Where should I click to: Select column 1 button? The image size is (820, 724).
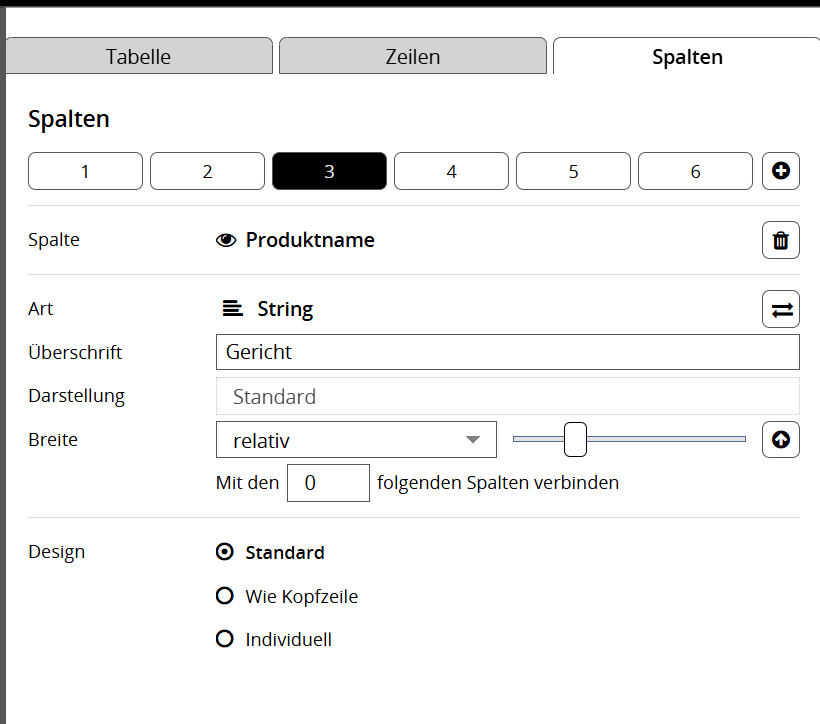tap(85, 171)
